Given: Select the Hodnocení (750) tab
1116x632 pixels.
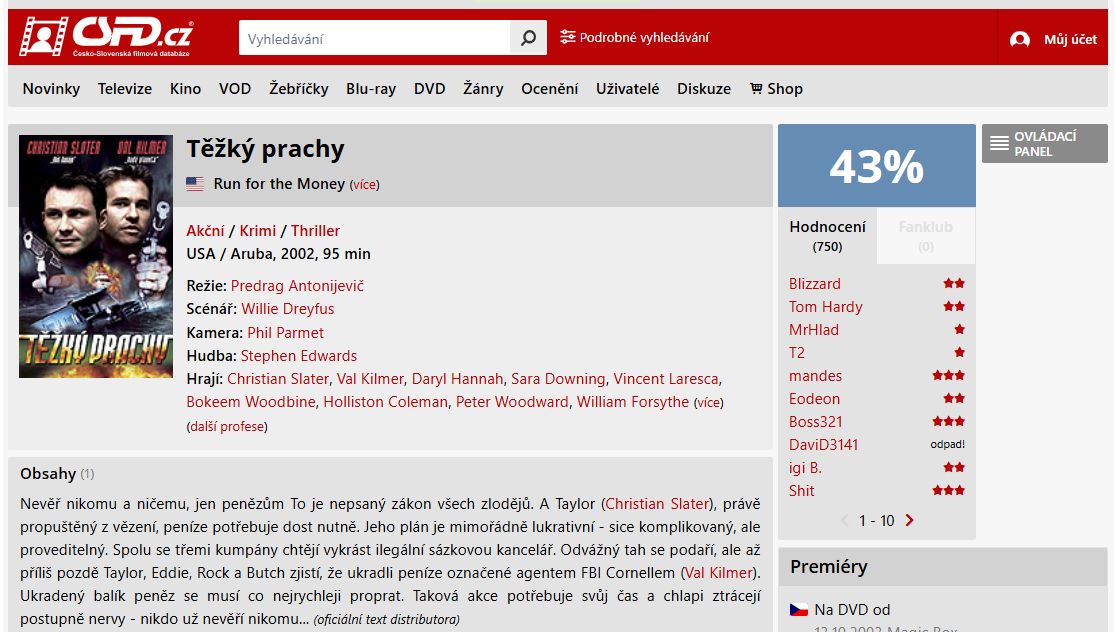Looking at the screenshot, I should click(x=827, y=236).
